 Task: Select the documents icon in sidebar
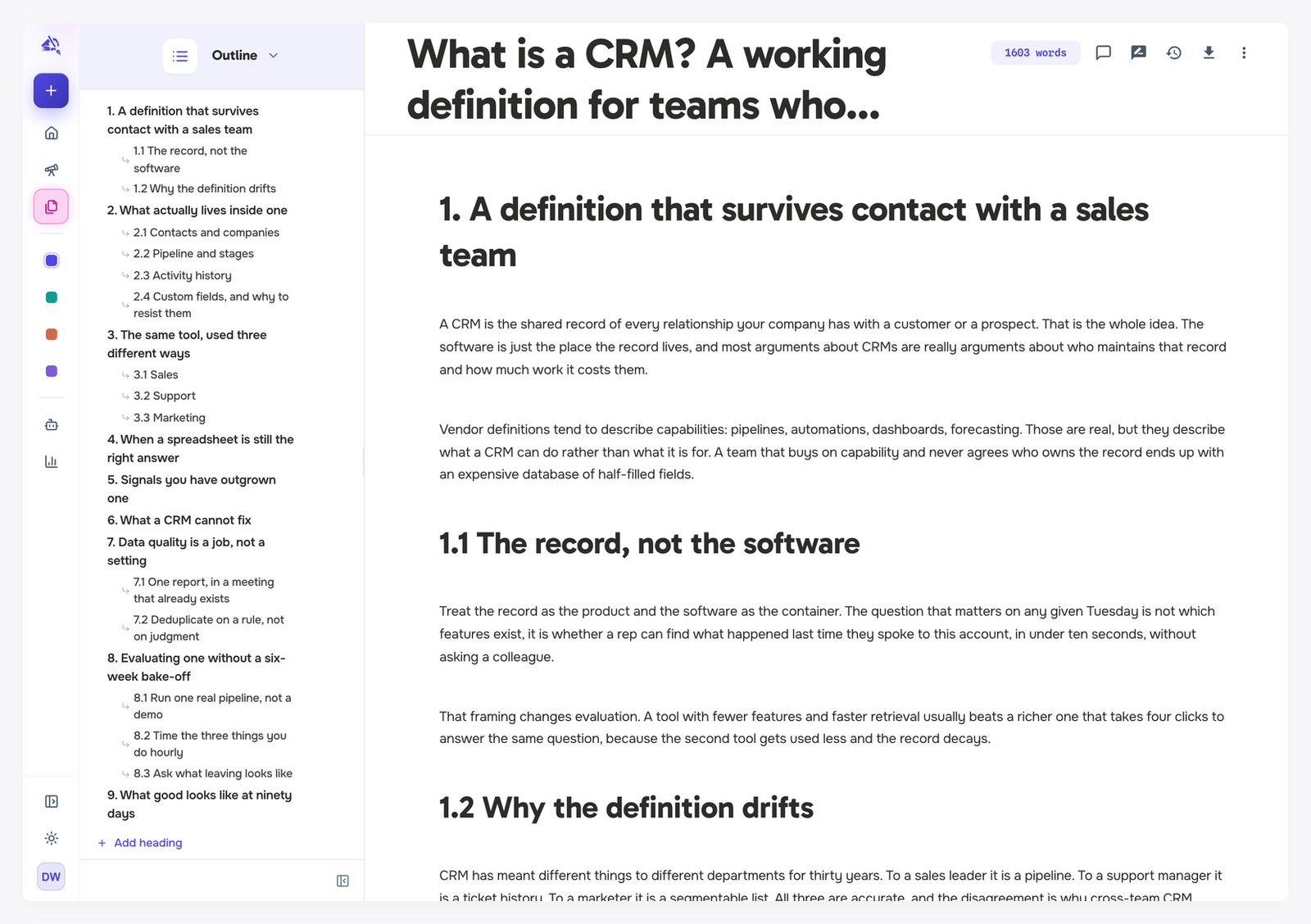[x=51, y=206]
